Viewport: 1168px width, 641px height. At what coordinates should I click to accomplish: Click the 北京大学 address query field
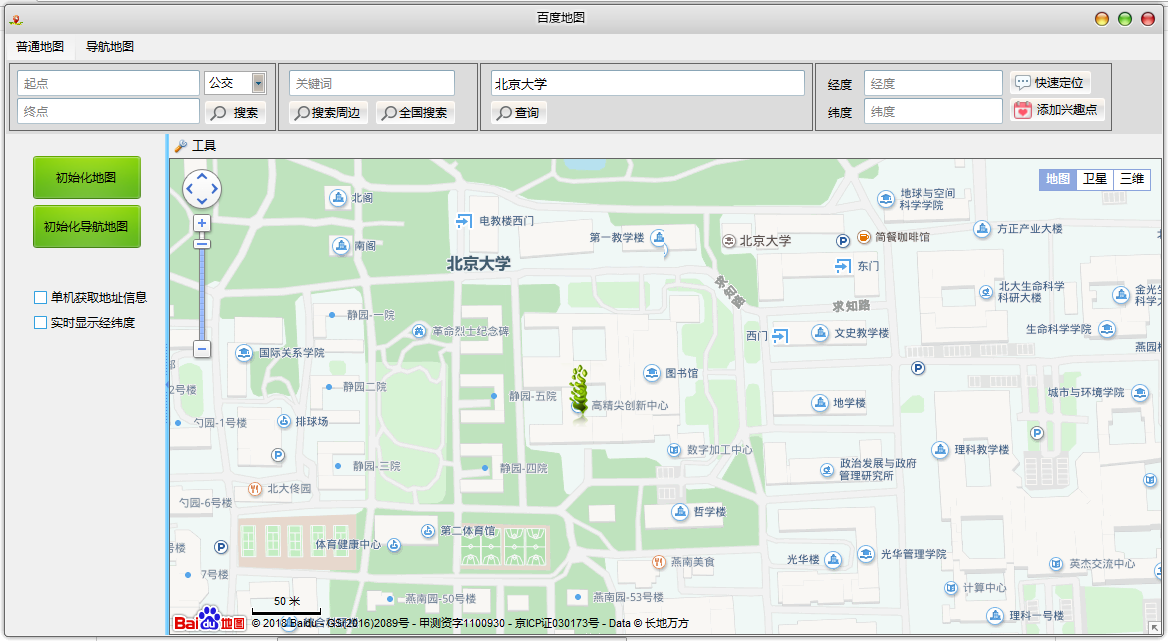(647, 83)
